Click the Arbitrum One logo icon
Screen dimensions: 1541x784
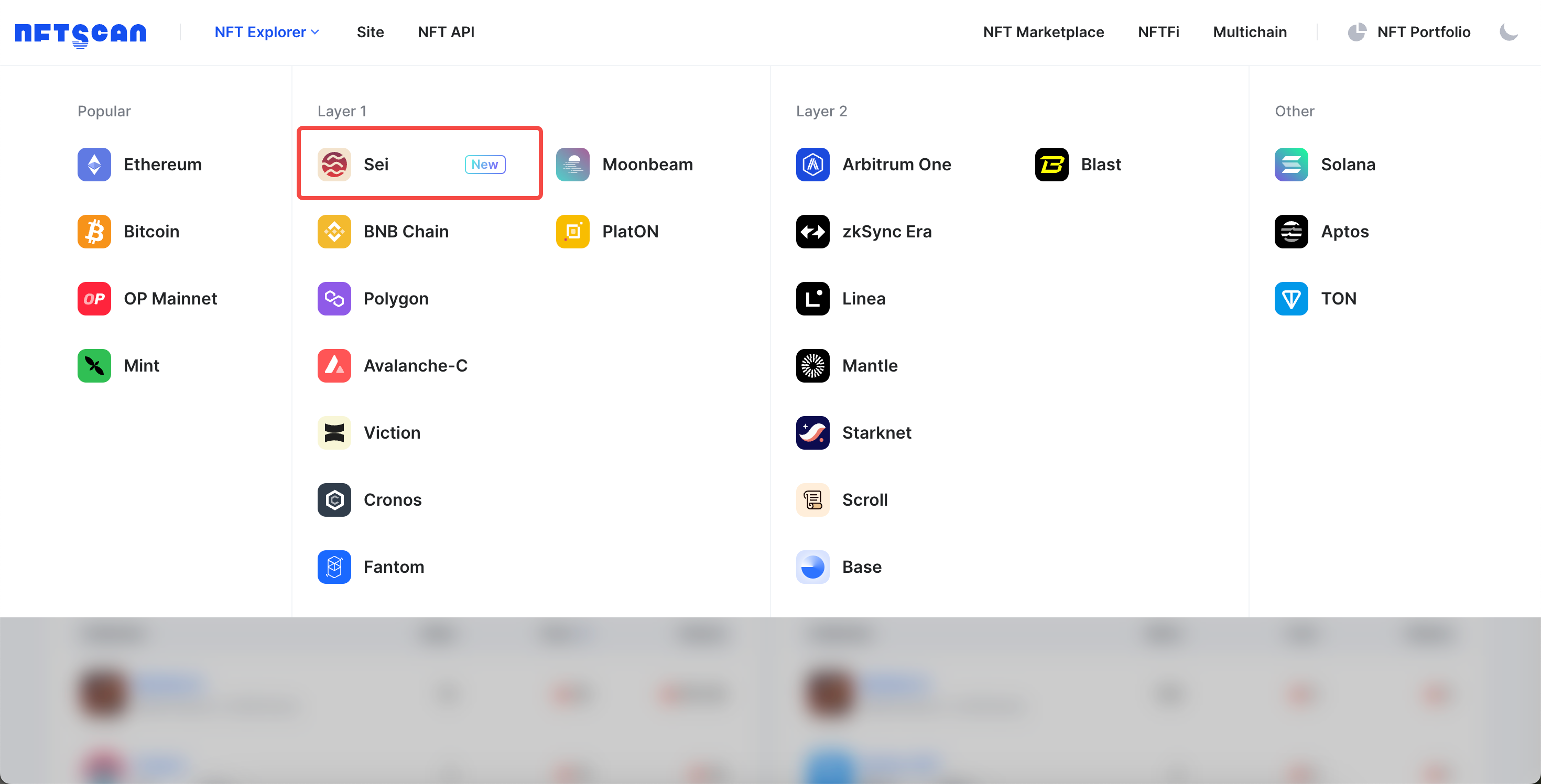(812, 165)
